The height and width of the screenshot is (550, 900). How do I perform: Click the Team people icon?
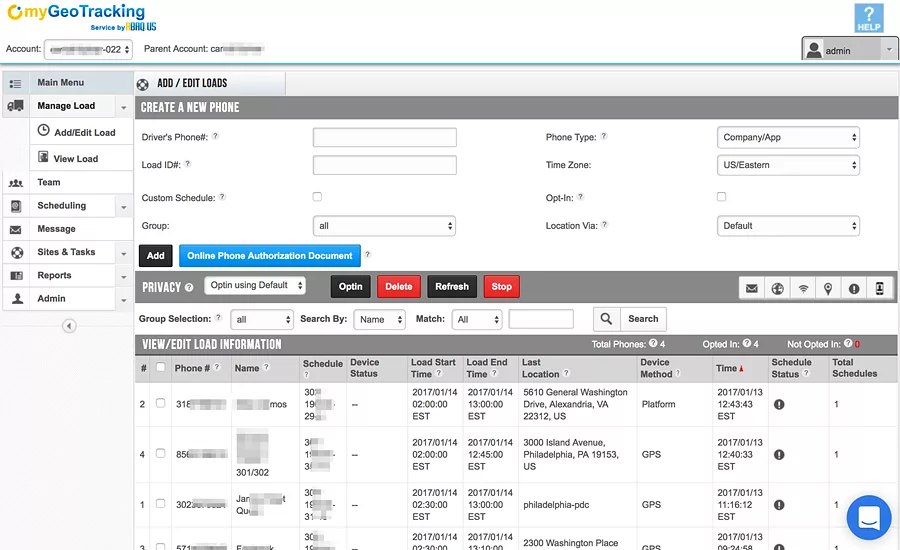click(16, 183)
